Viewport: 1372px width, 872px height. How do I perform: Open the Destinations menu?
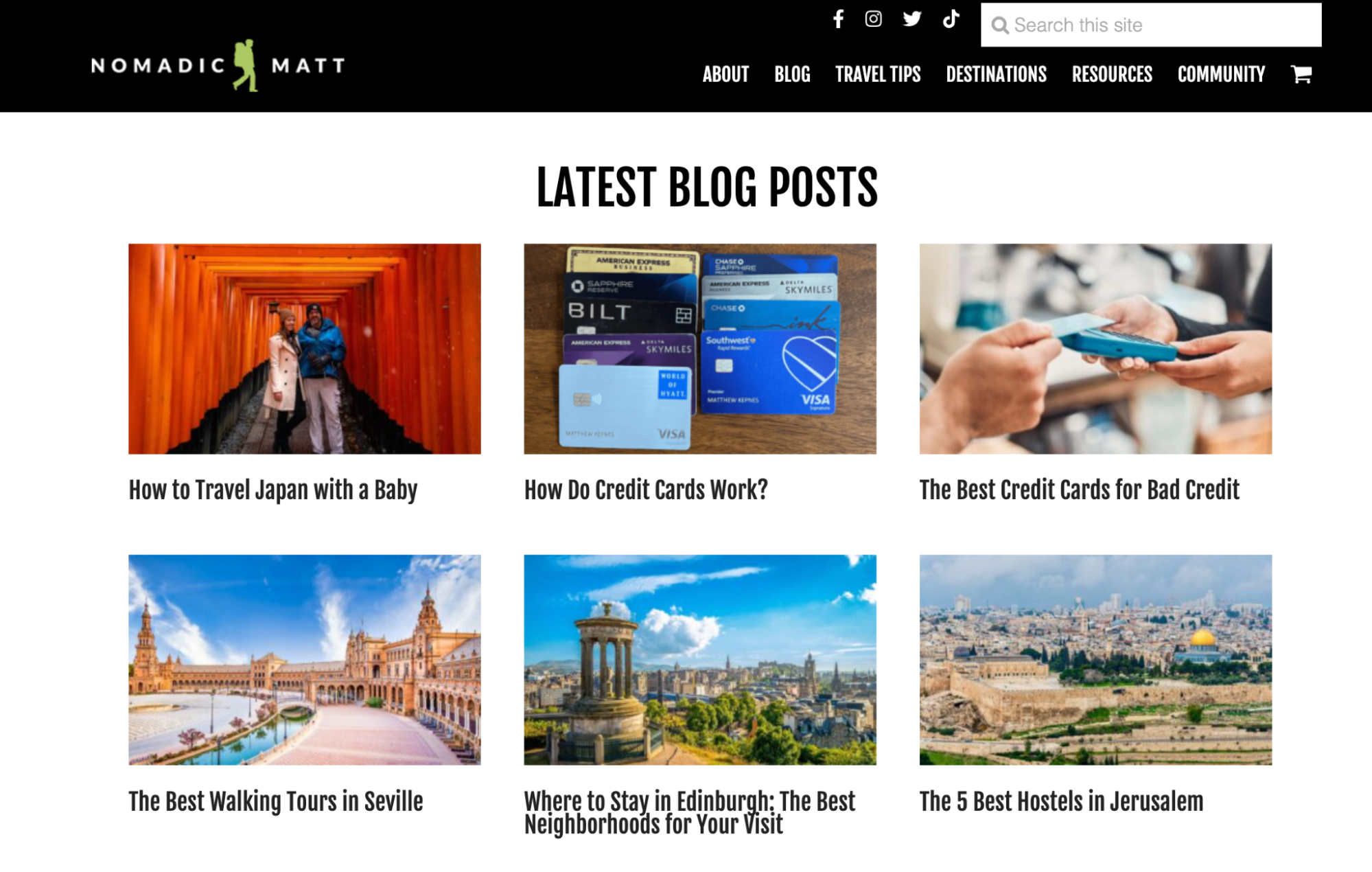pyautogui.click(x=996, y=74)
